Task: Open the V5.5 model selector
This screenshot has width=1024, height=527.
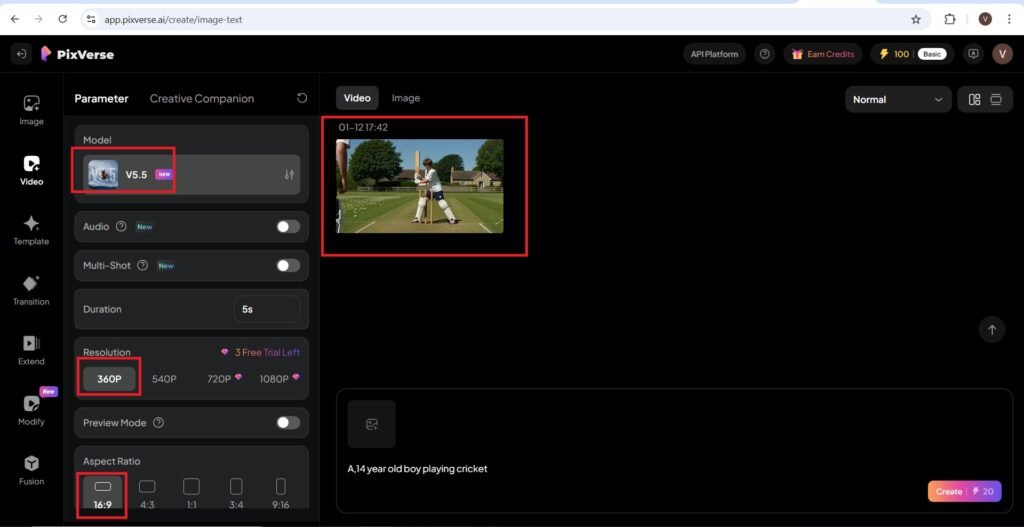Action: (x=191, y=174)
